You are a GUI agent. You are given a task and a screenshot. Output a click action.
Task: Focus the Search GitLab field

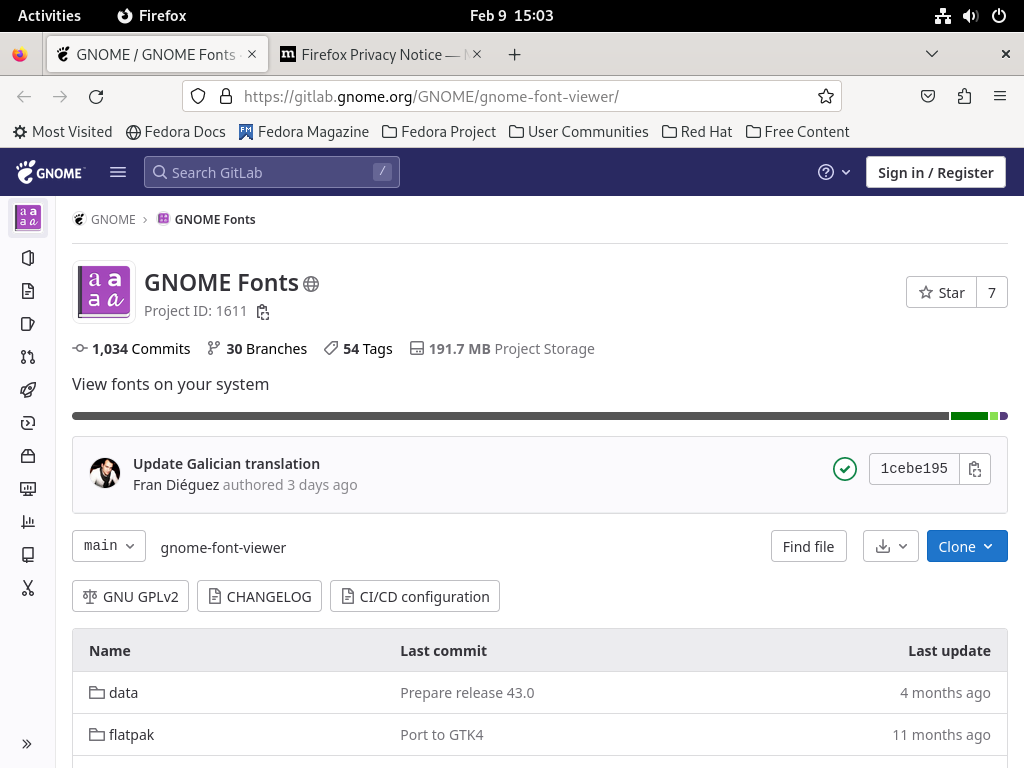(x=272, y=172)
